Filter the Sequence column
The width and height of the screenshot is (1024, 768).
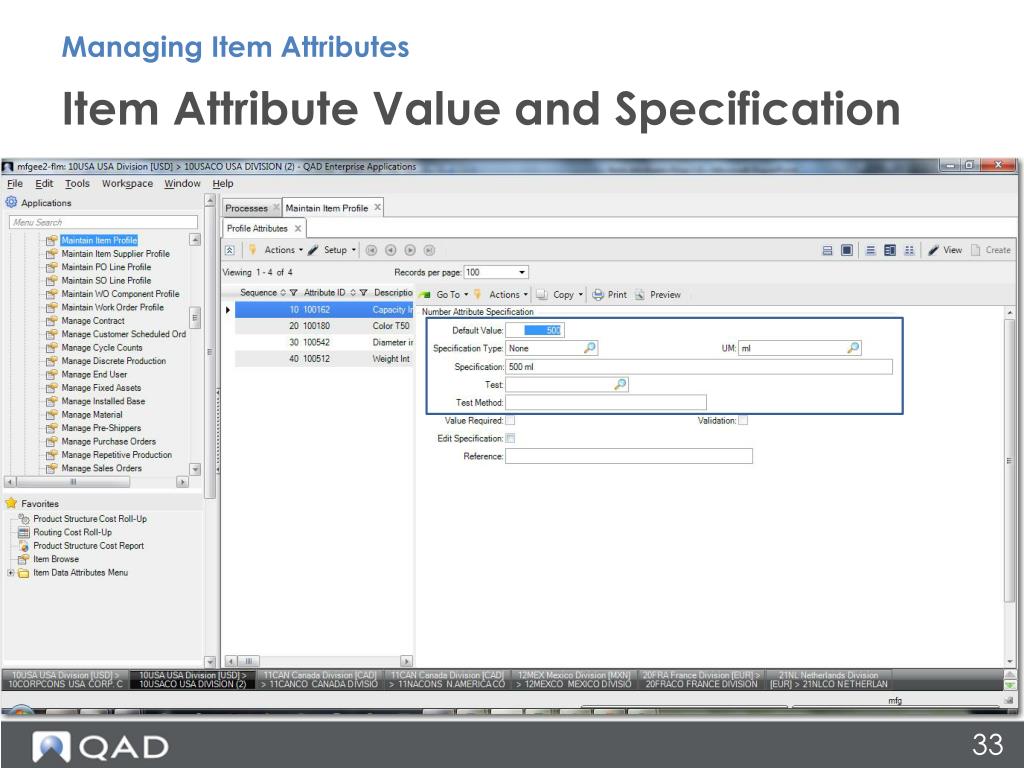[x=293, y=293]
